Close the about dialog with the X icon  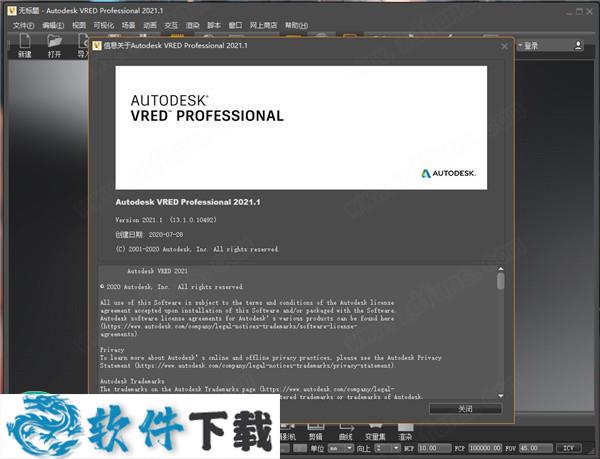[504, 46]
